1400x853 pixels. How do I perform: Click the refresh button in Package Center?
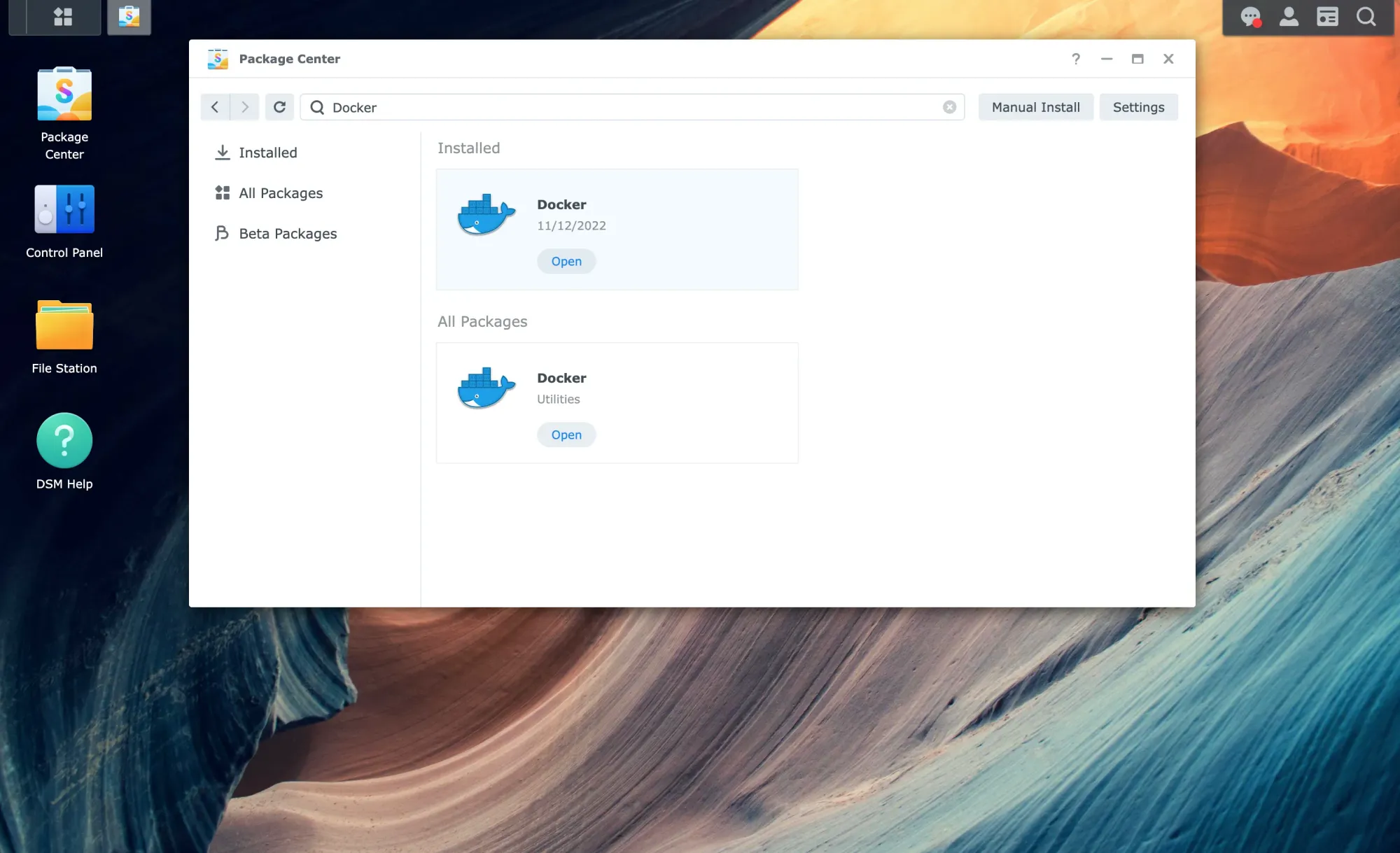pos(280,107)
